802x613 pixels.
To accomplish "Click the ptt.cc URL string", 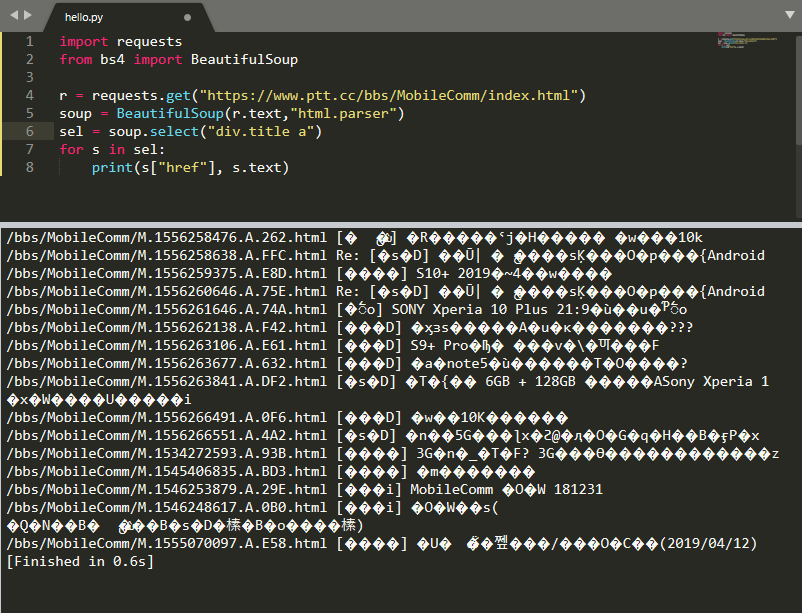I will point(388,96).
